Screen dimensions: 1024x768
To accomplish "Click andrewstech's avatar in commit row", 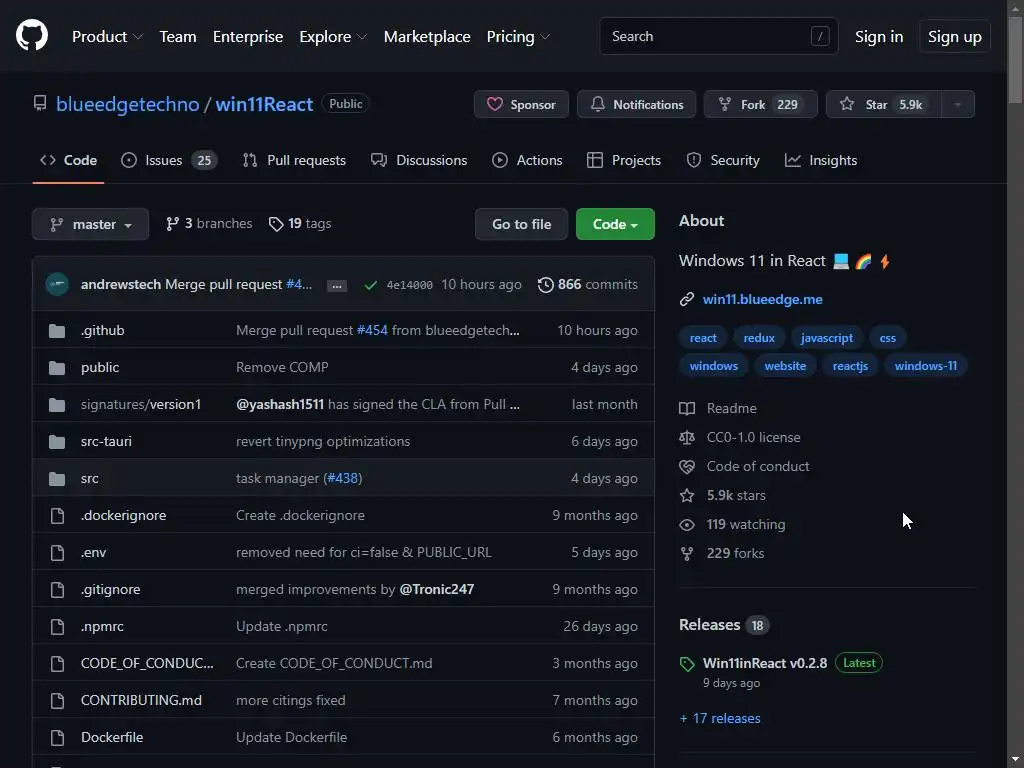I will (57, 284).
